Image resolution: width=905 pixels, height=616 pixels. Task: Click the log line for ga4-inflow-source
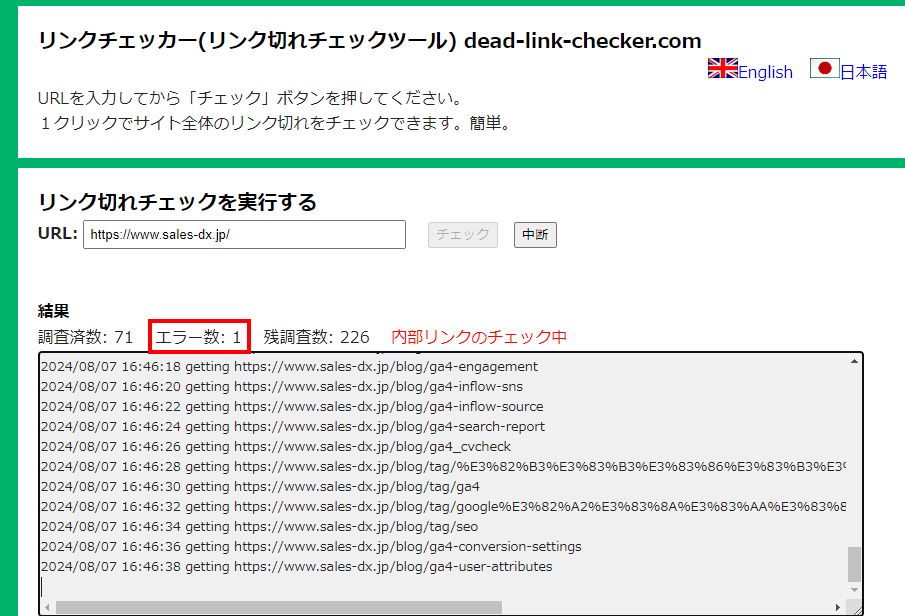(292, 406)
